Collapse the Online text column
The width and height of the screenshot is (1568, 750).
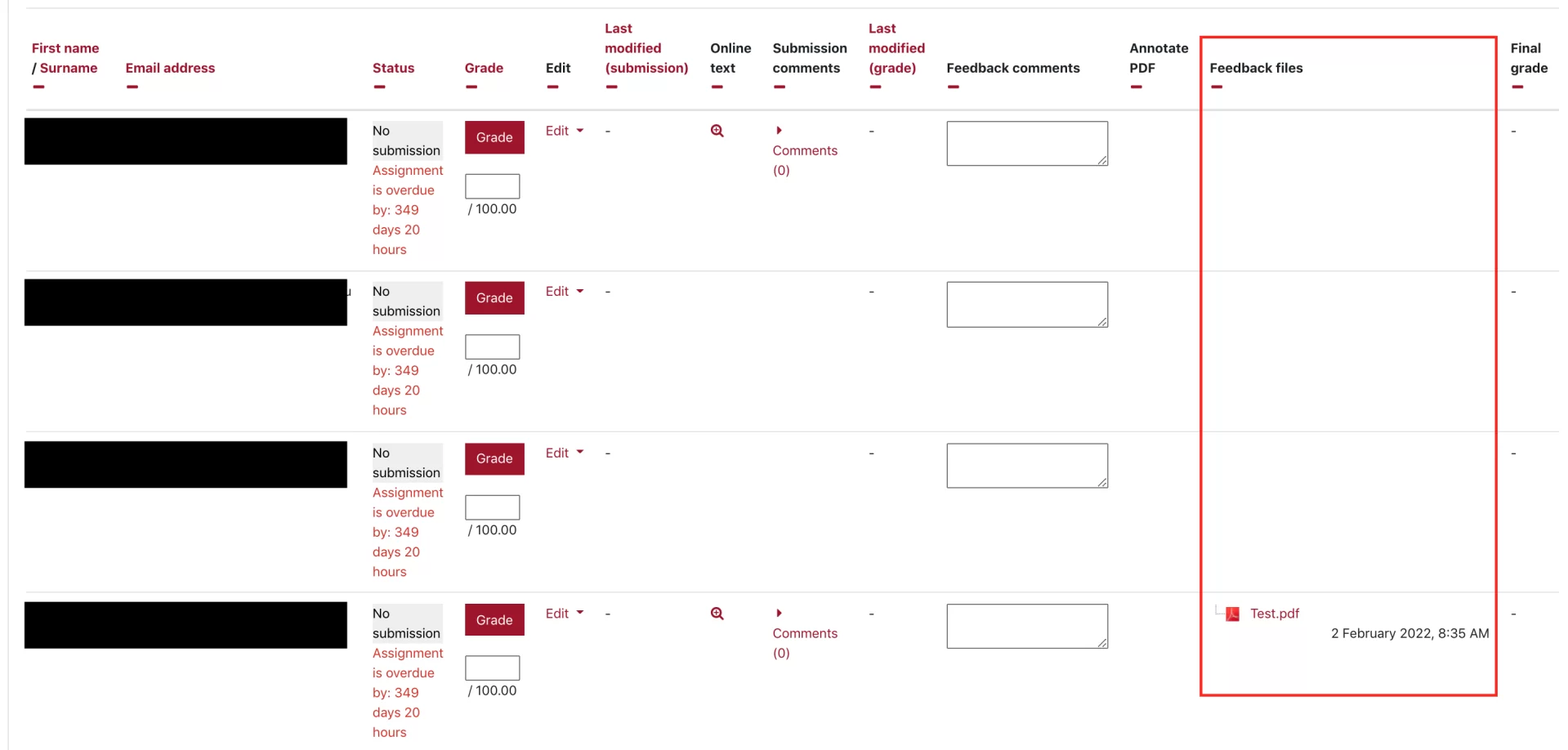(x=717, y=87)
